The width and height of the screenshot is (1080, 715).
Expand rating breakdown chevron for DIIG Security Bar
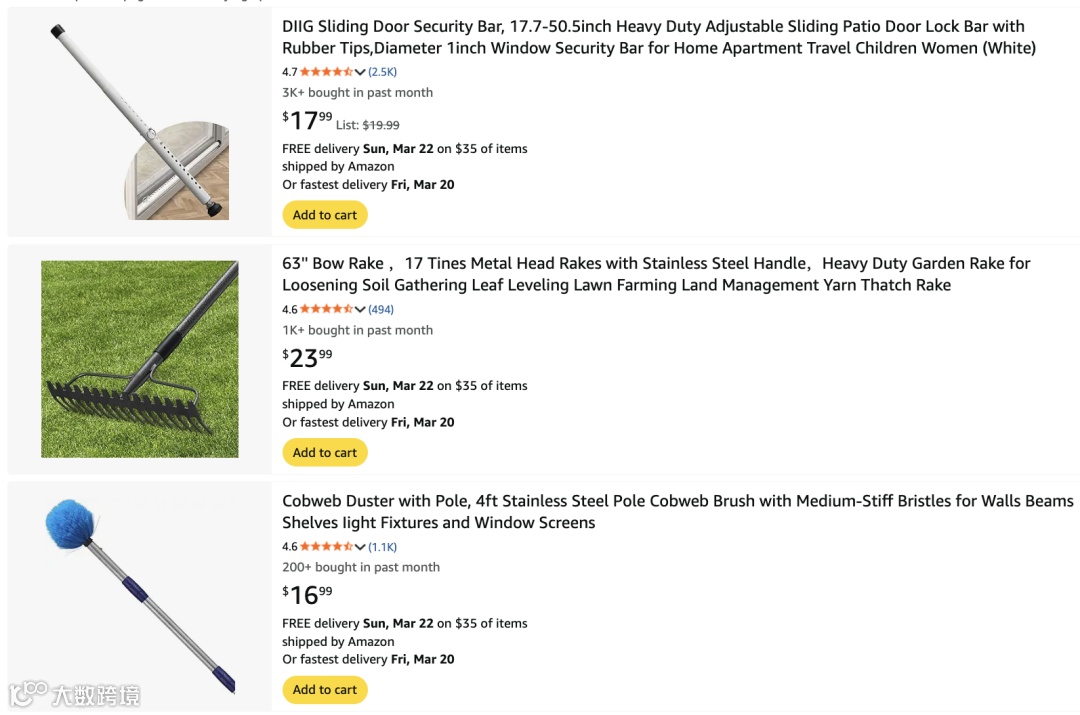coord(360,72)
